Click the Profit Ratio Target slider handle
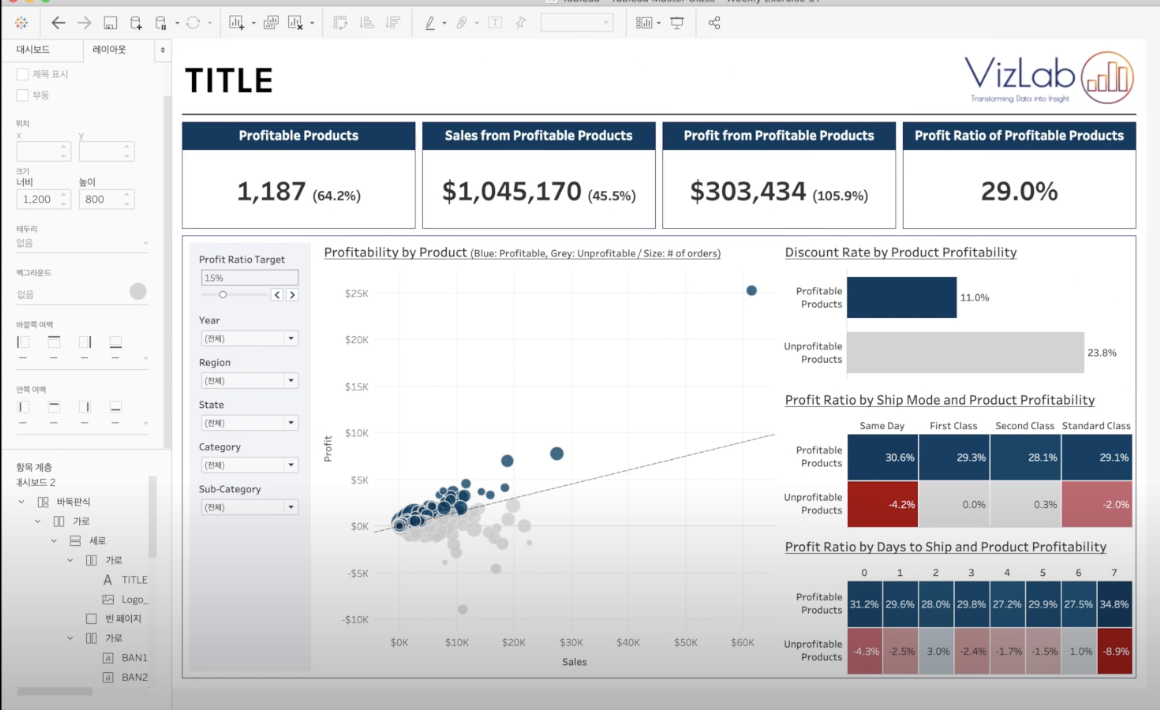 click(x=223, y=294)
